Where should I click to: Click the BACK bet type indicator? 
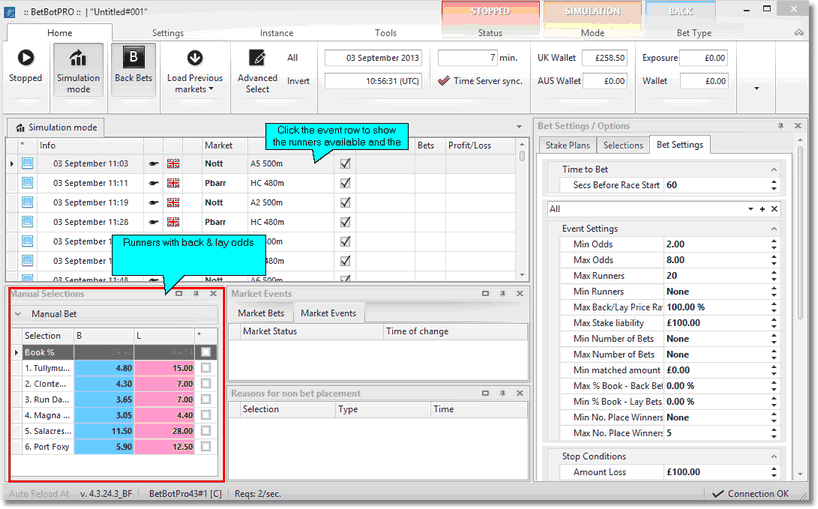click(681, 11)
